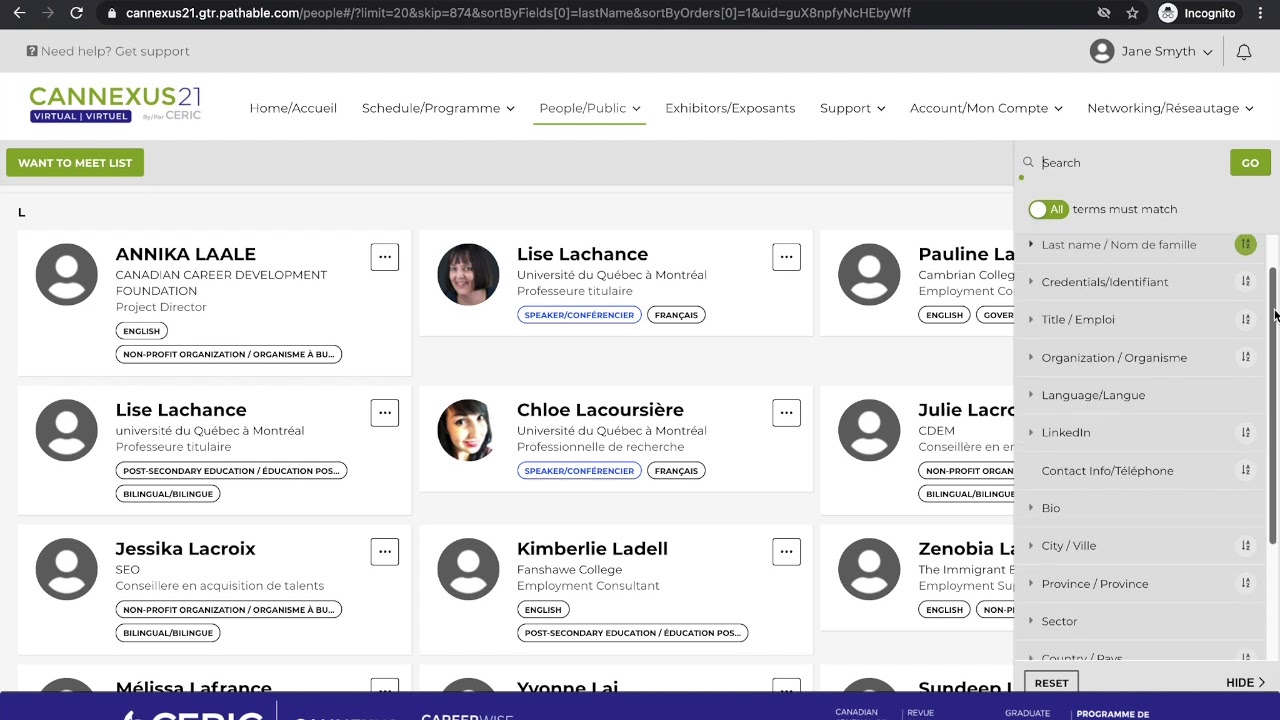Click the GO search button
Screen dimensions: 1280x720
(1250, 162)
